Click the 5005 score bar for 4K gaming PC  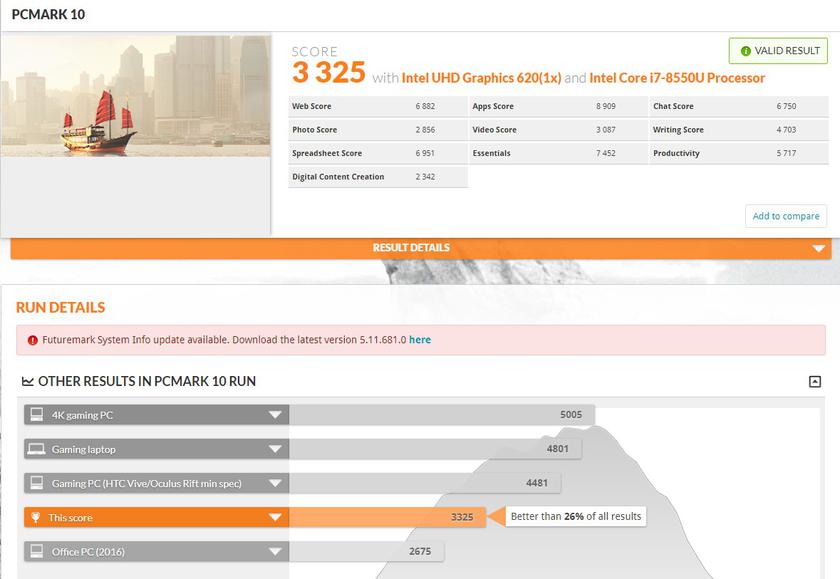point(442,415)
